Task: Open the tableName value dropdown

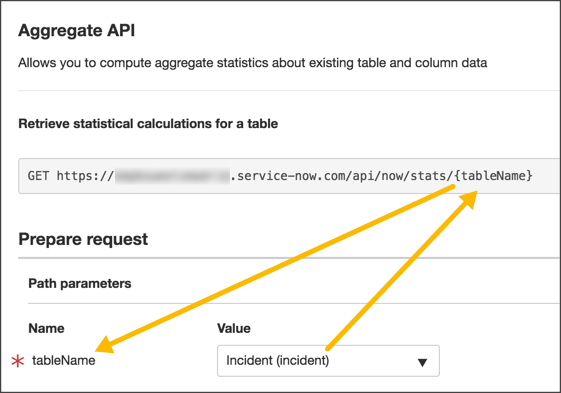Action: 328,361
